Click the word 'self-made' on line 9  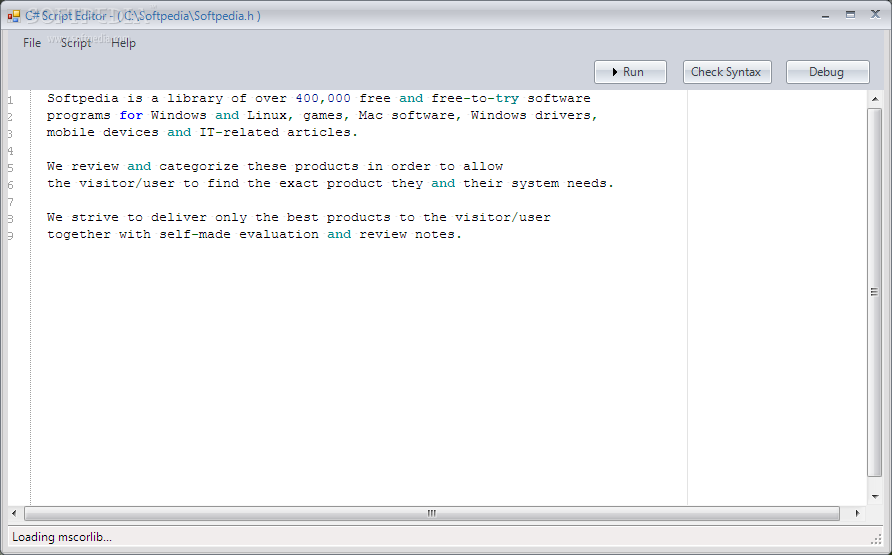coord(195,234)
